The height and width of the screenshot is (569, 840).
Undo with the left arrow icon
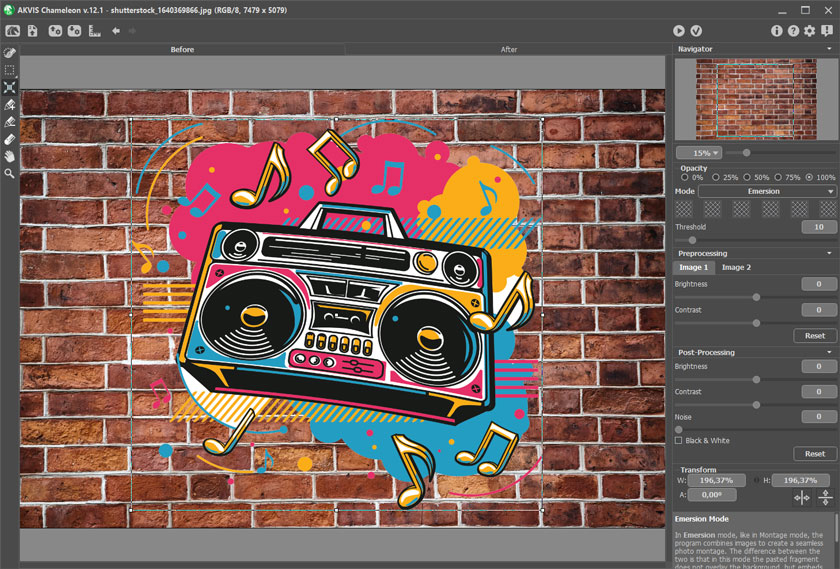pos(116,31)
